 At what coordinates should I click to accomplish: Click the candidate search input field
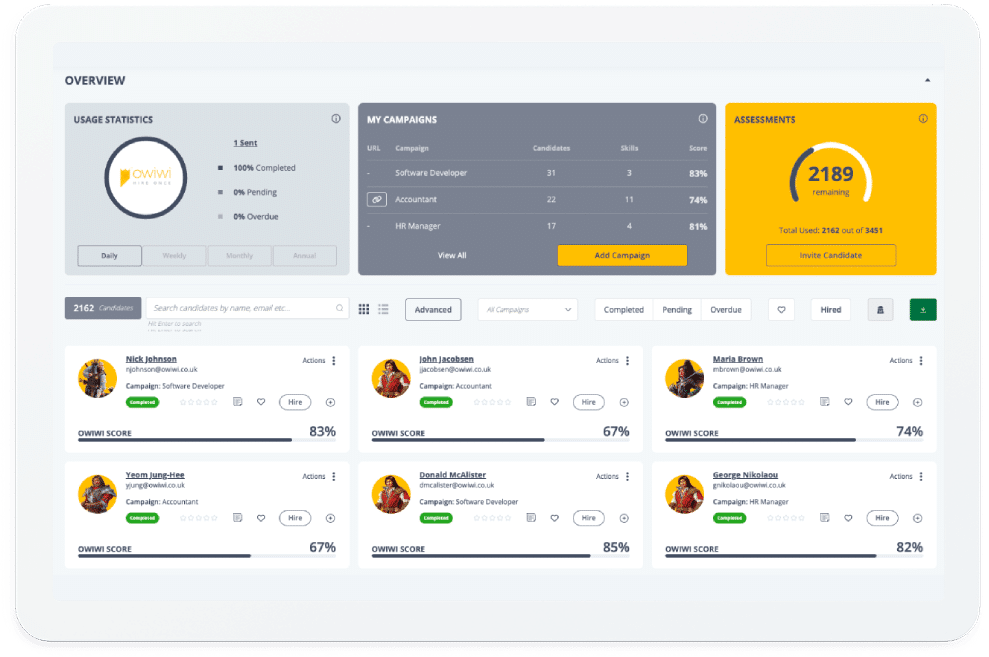[245, 308]
